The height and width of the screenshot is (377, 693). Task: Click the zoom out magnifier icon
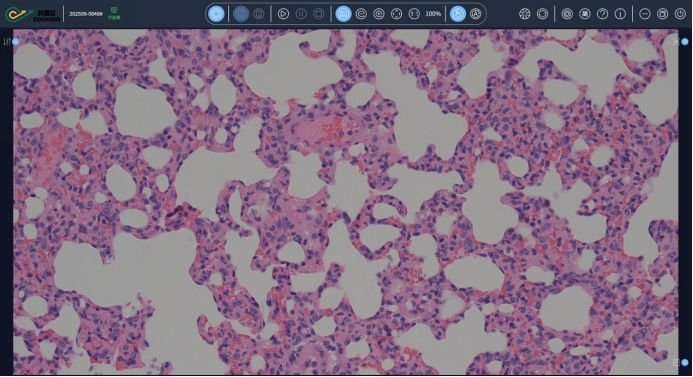click(361, 14)
